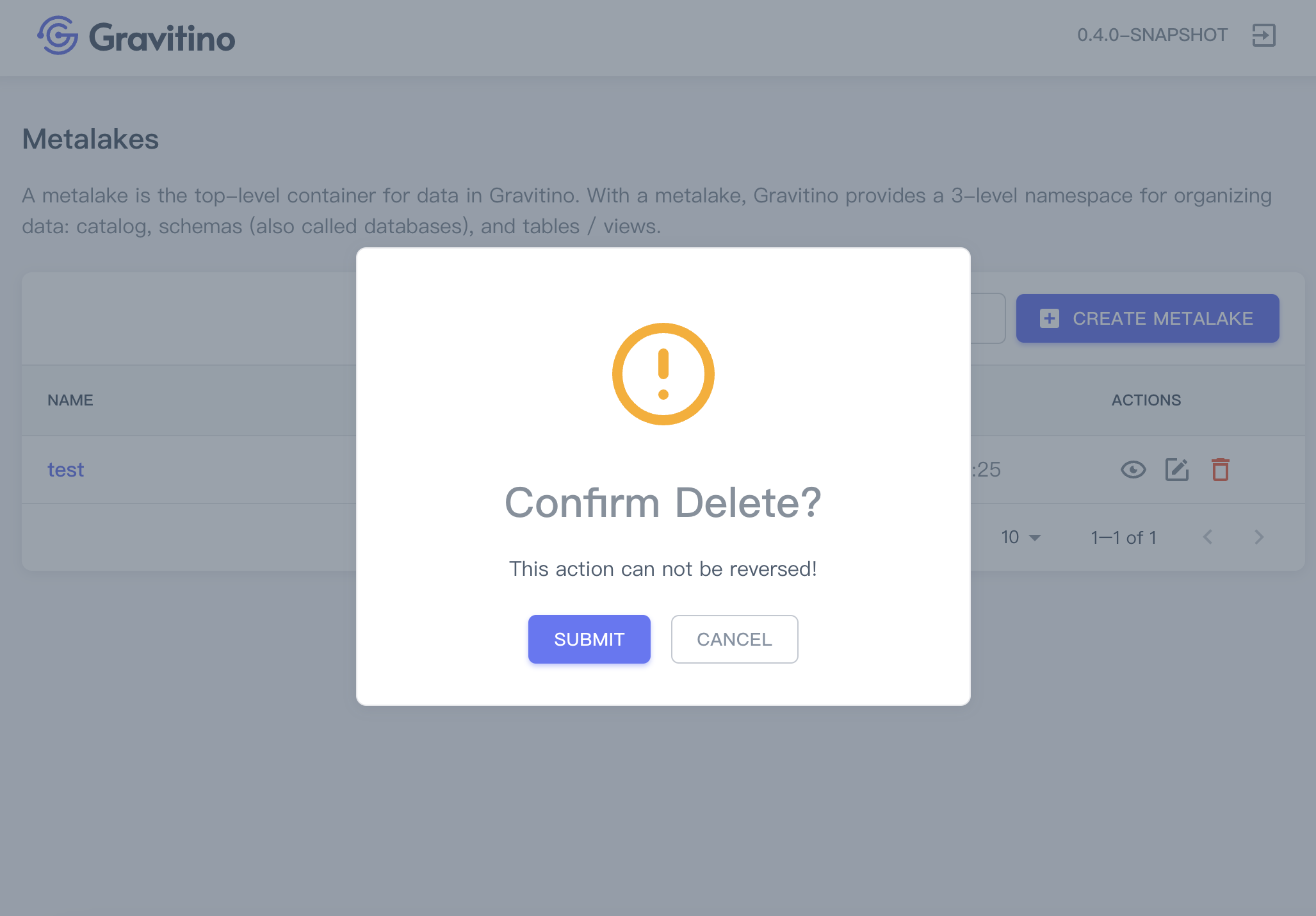The width and height of the screenshot is (1316, 916).
Task: Enable the view toggle for test row
Action: (1133, 470)
